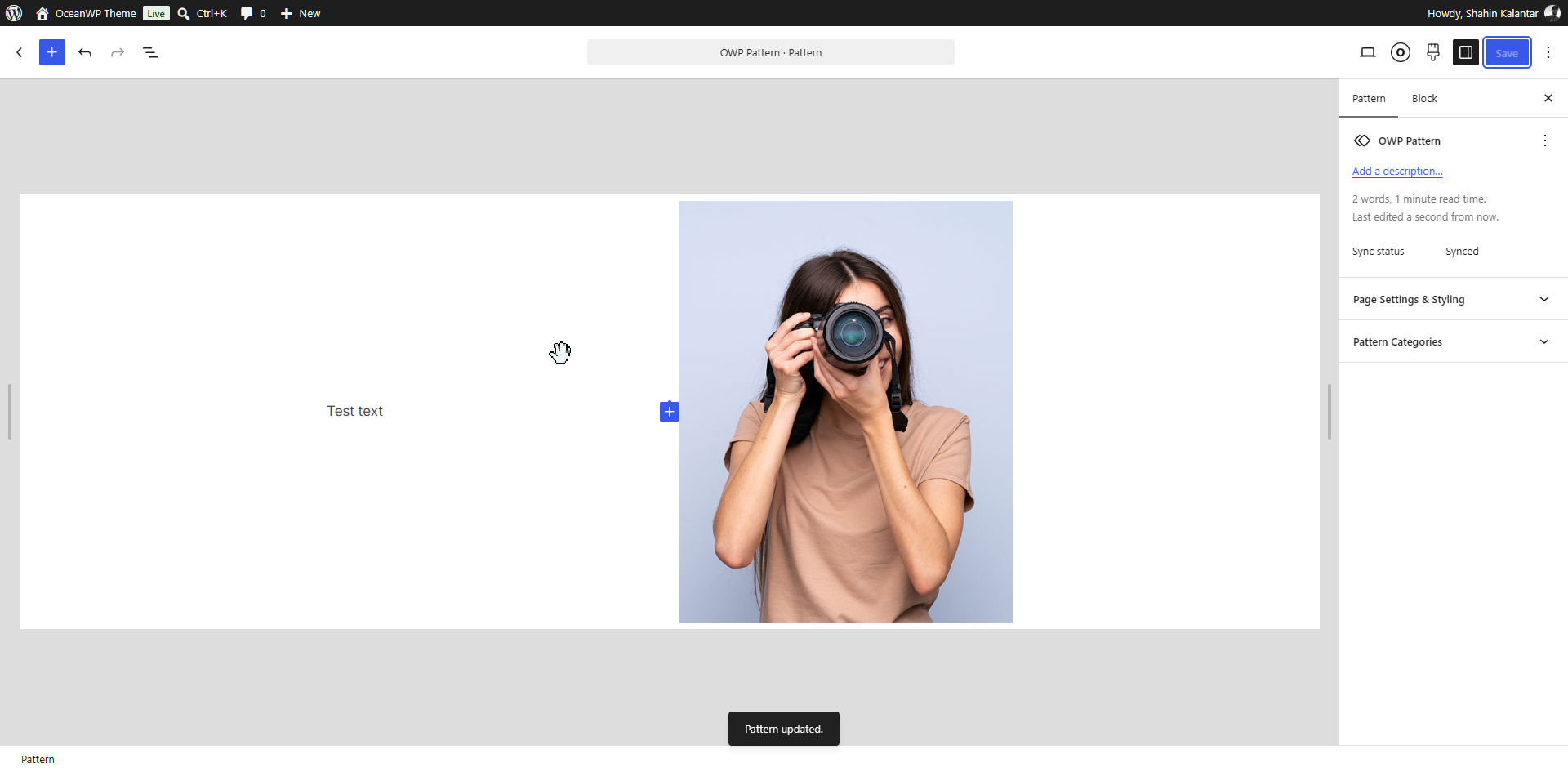This screenshot has height=772, width=1568.
Task: Open the OWP Pattern title command bar
Action: click(x=770, y=52)
